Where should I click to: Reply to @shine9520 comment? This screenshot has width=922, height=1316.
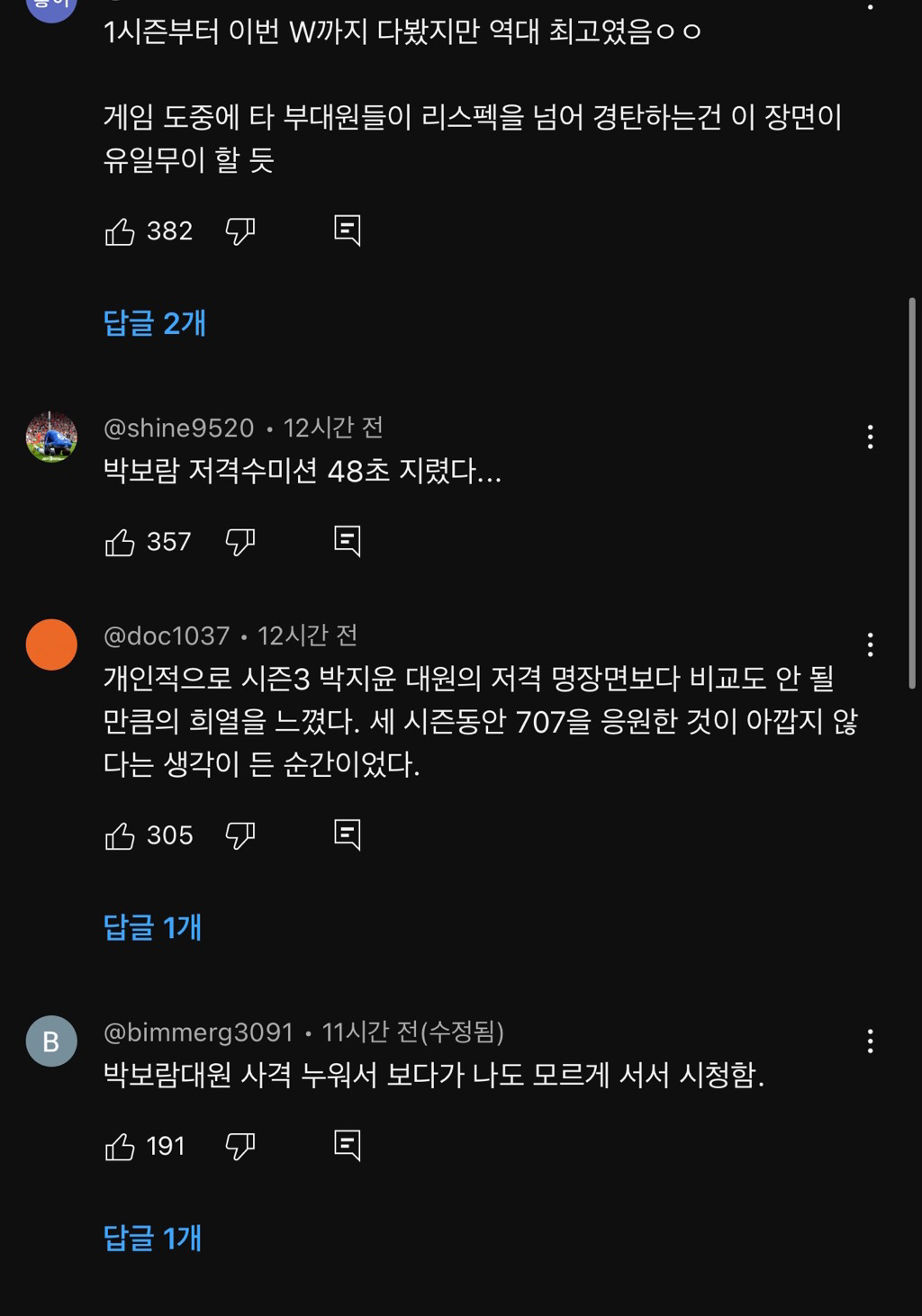[x=347, y=542]
